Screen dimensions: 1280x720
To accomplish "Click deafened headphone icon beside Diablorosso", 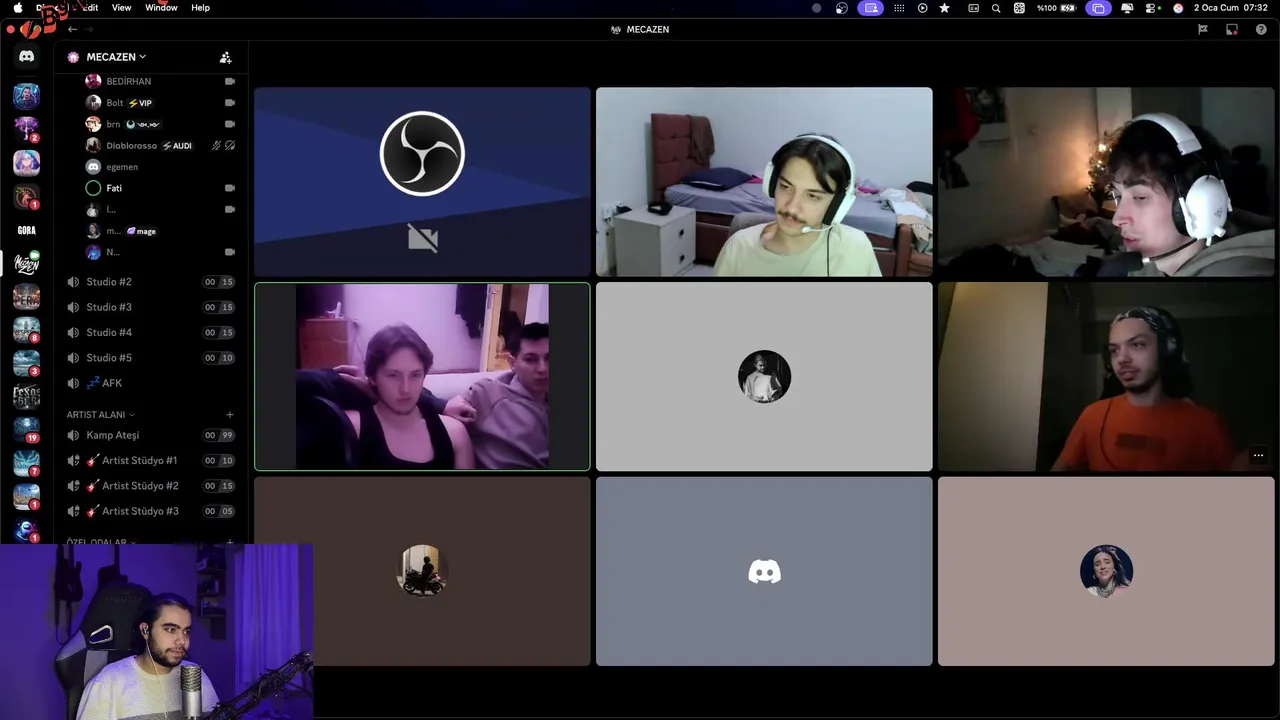I will click(230, 145).
